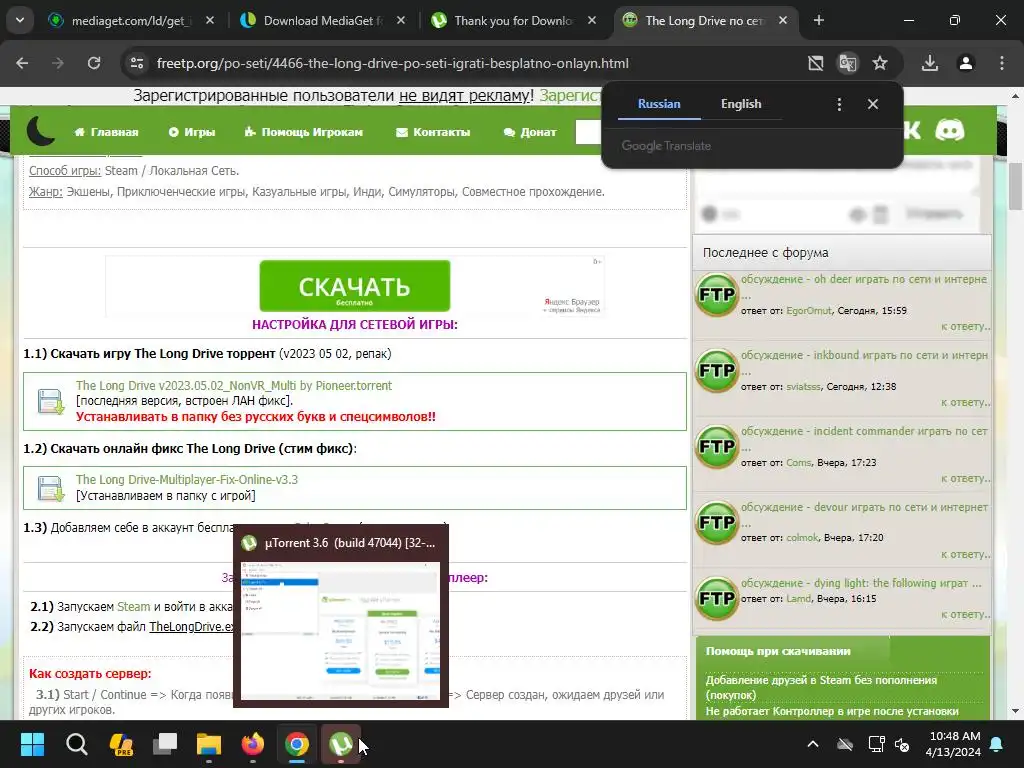This screenshot has width=1024, height=768.
Task: Download The Long Drive-Multiplayer-Fix-Online-v3.3
Action: click(x=187, y=479)
